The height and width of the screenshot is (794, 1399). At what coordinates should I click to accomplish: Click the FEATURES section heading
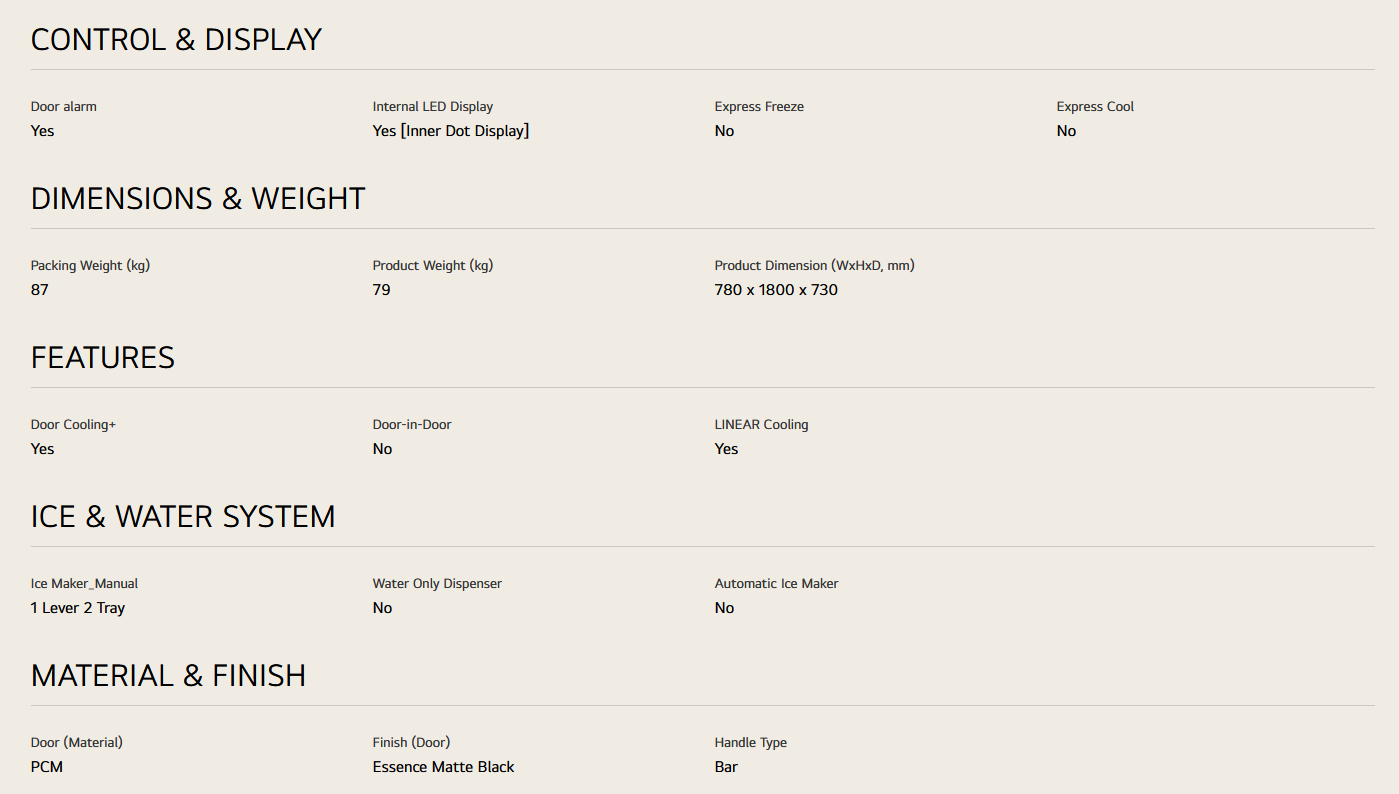point(103,358)
